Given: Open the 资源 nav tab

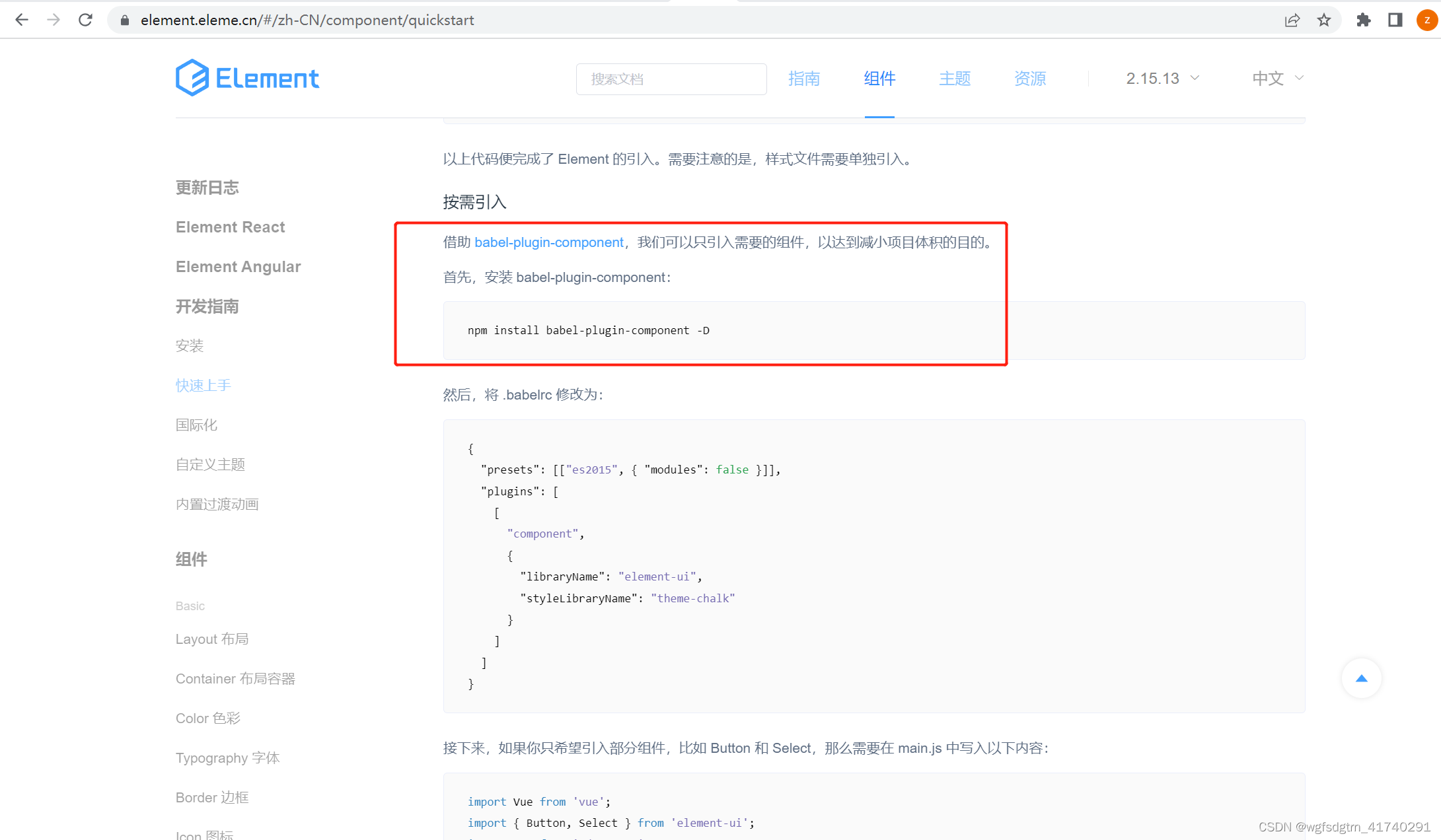Looking at the screenshot, I should click(x=1029, y=79).
